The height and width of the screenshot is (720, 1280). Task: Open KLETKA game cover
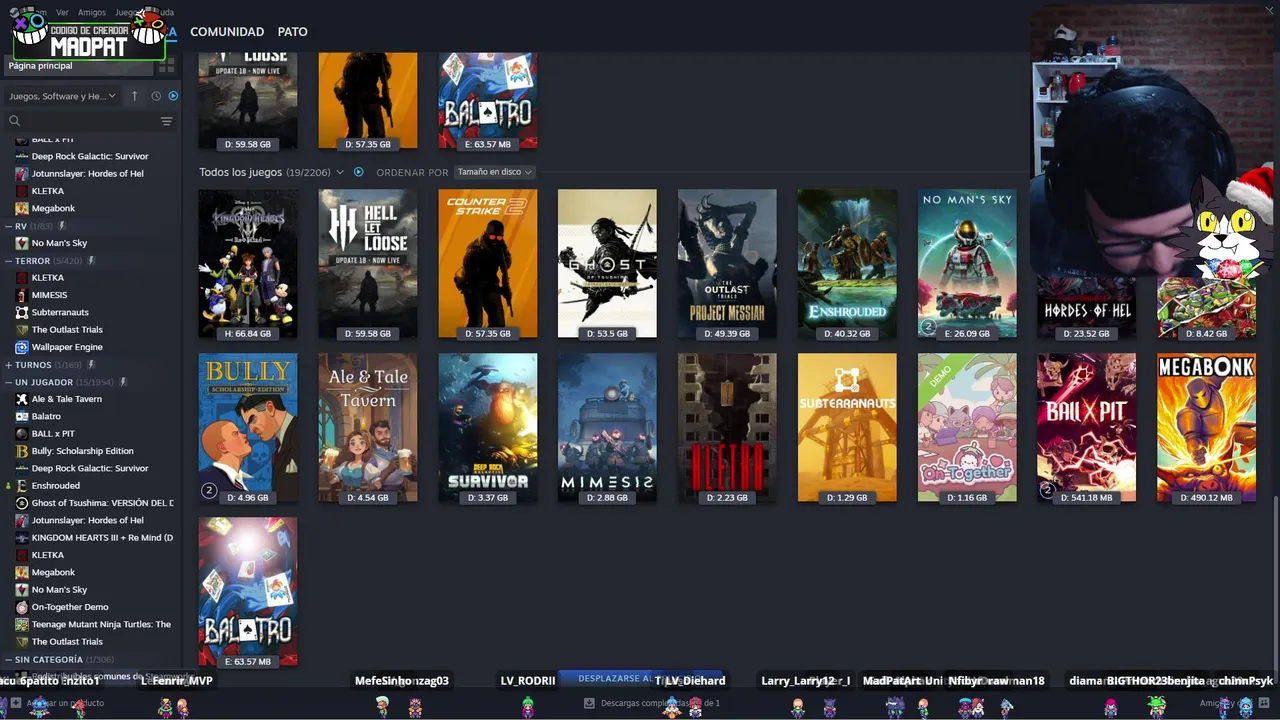(x=727, y=428)
